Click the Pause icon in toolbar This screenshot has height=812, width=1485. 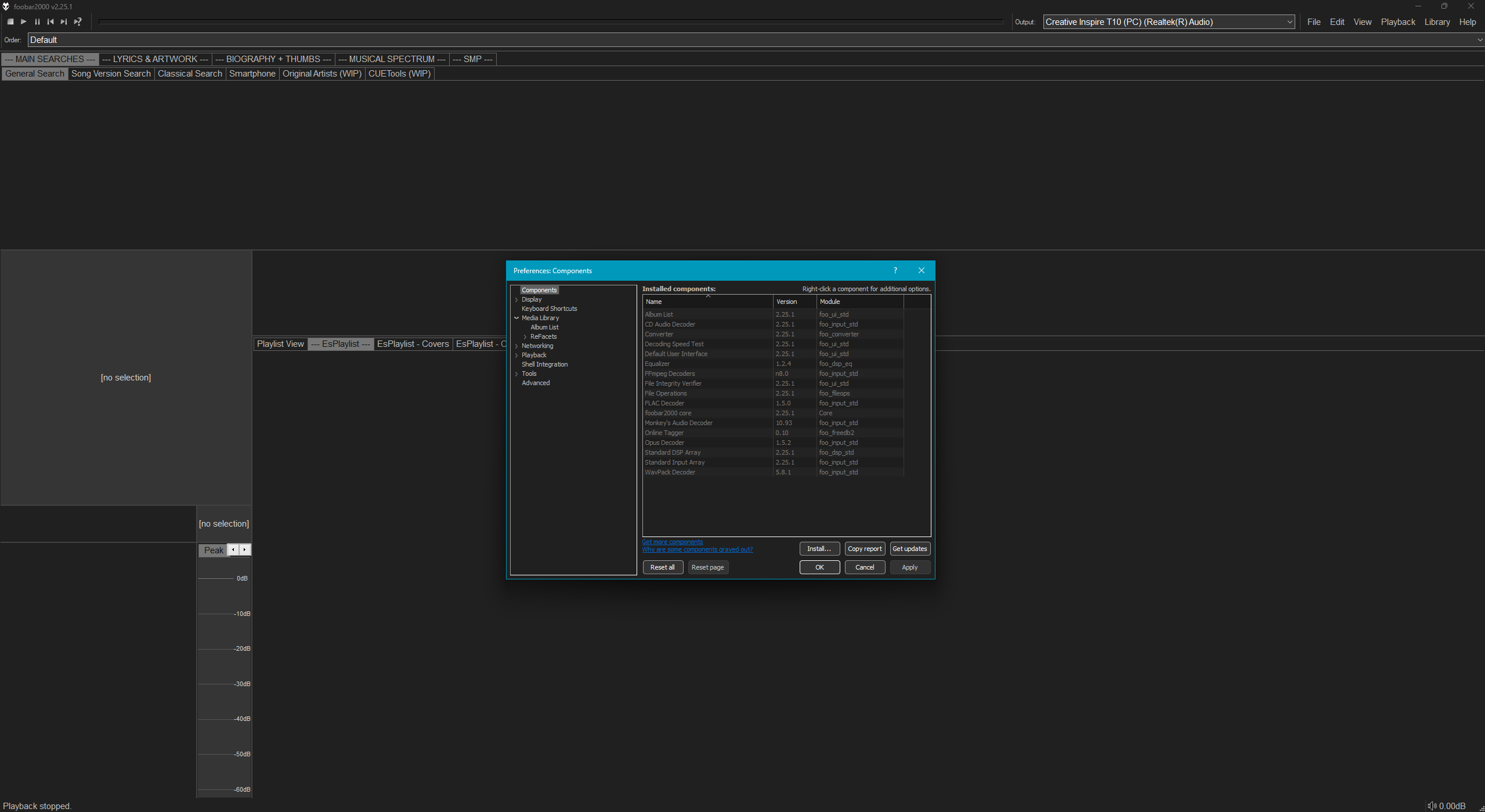[x=37, y=22]
